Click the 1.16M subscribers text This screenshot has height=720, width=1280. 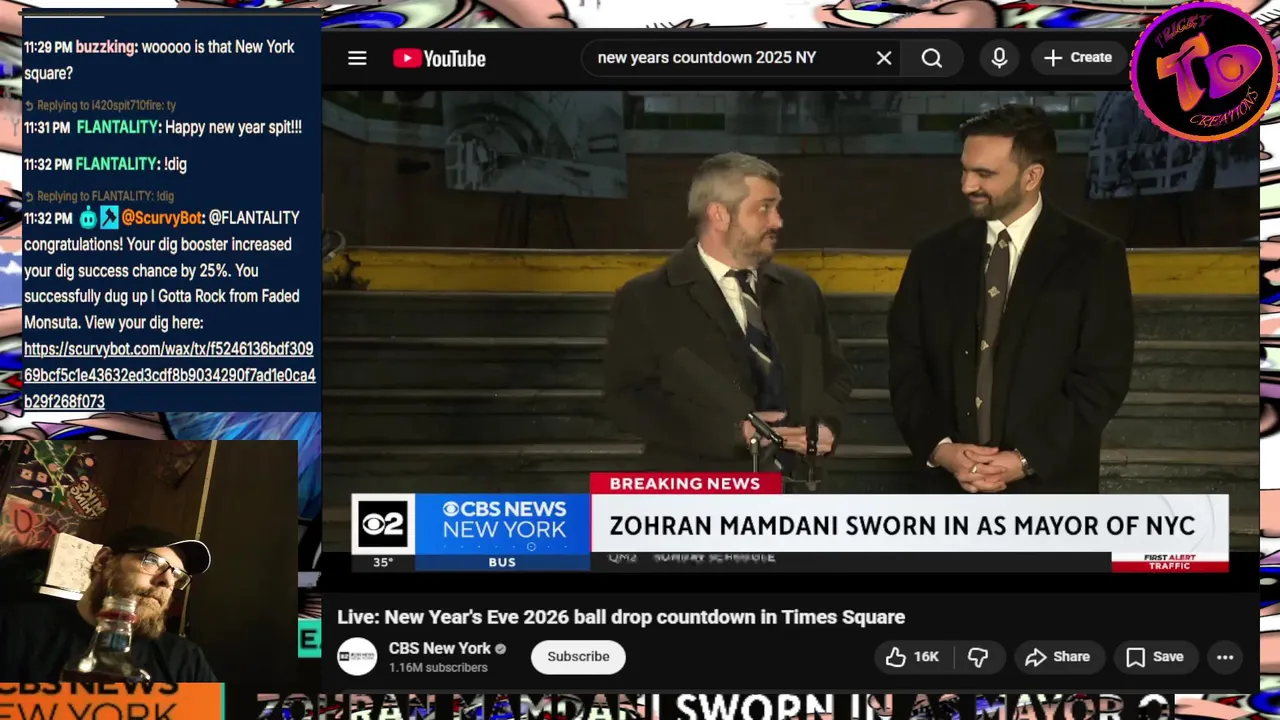[438, 668]
